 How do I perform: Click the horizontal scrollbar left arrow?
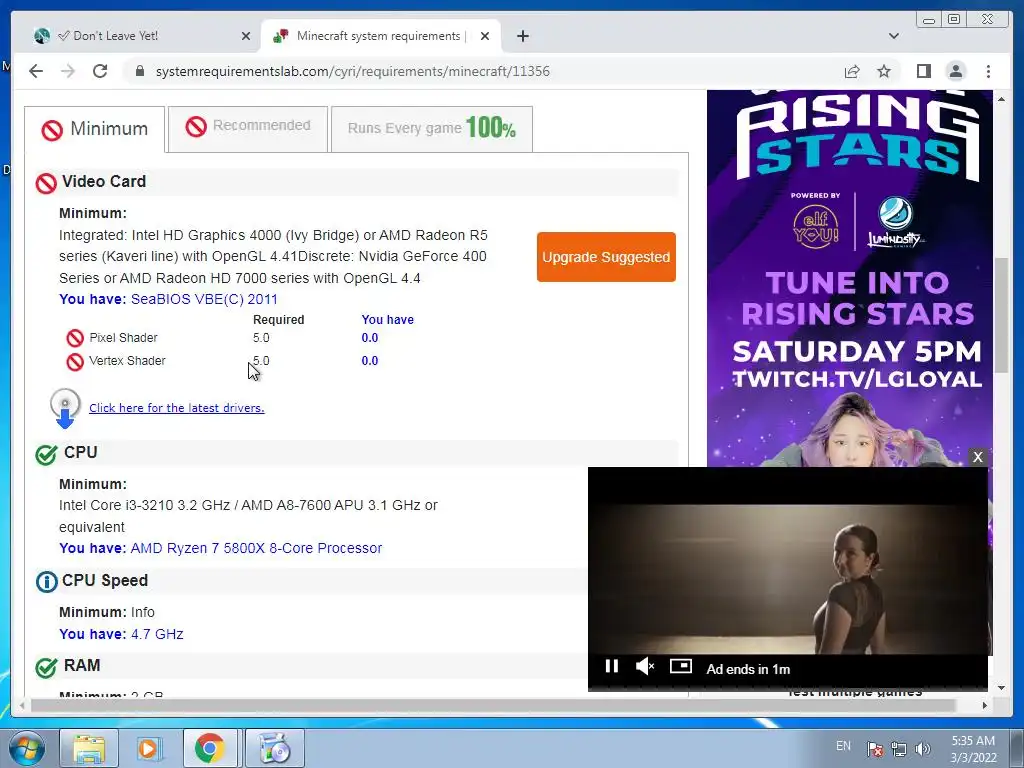[23, 705]
